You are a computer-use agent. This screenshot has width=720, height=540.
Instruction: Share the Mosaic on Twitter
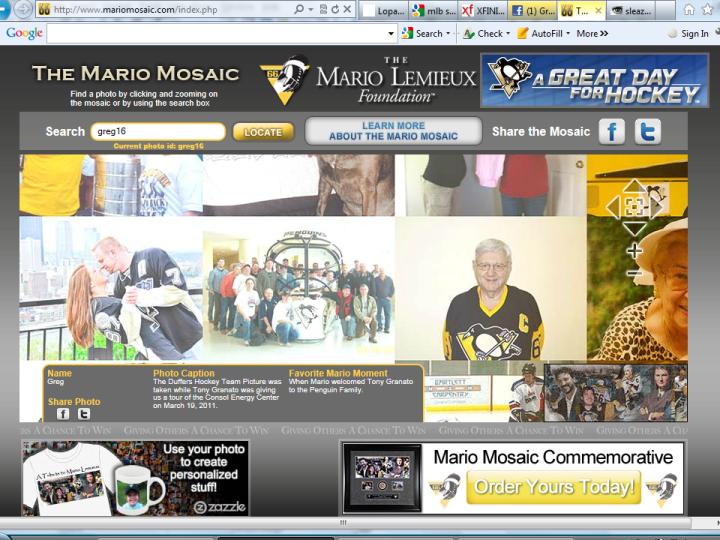(647, 132)
